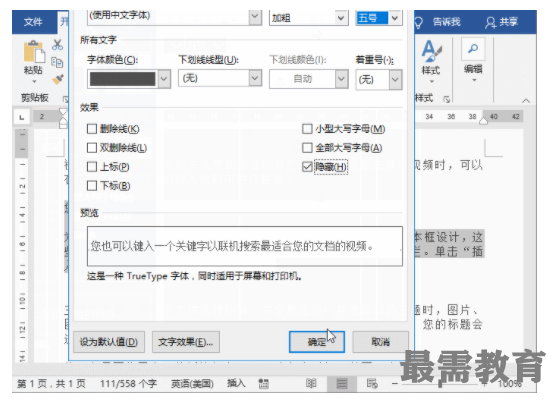The height and width of the screenshot is (406, 552).
Task: Open the Editing search icon
Action: [x=473, y=49]
